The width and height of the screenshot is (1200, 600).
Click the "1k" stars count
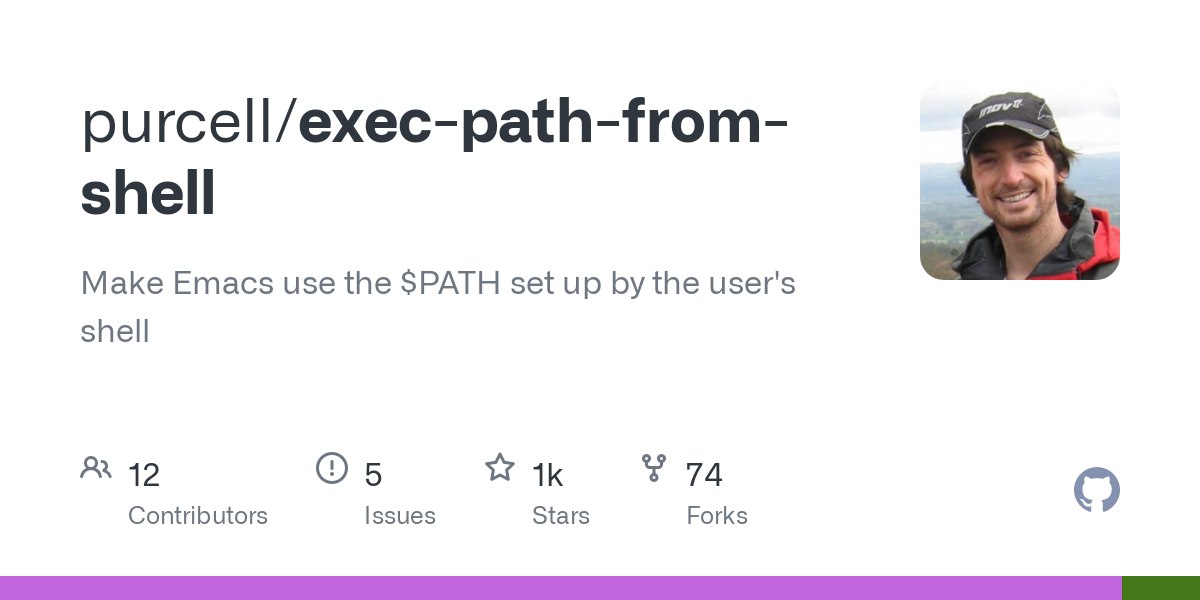coord(548,475)
